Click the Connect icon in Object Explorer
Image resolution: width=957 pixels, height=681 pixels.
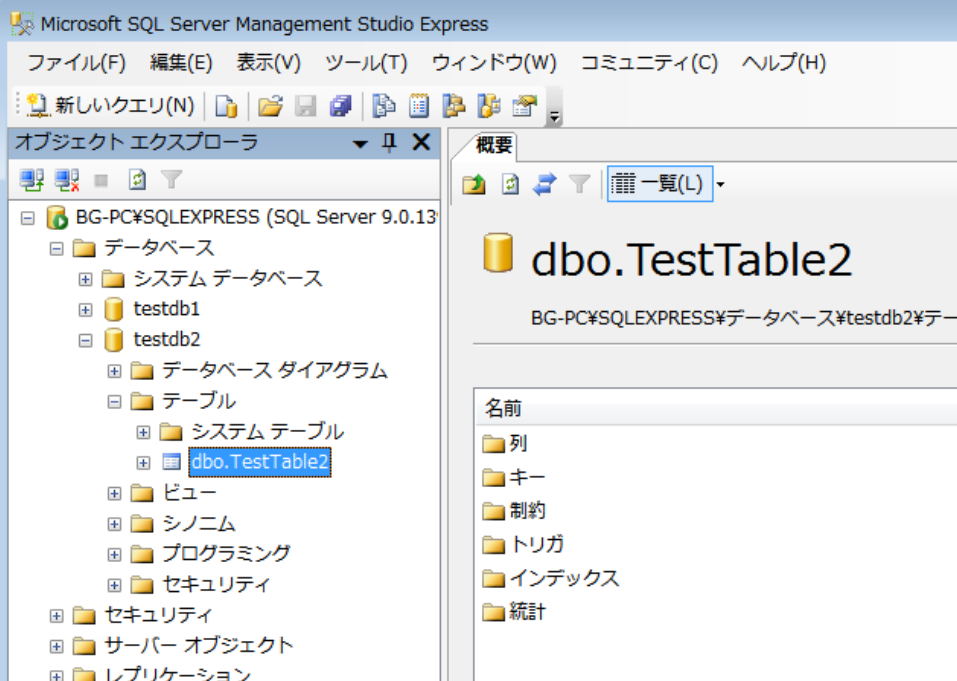tap(32, 180)
